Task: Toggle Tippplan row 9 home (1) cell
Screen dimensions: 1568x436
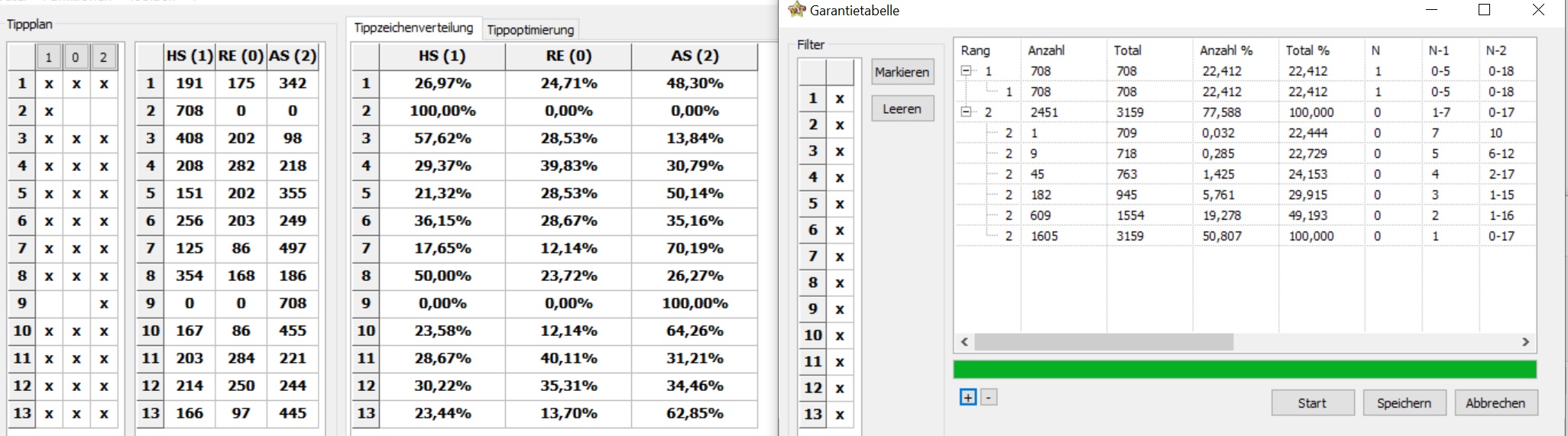Action: [x=48, y=303]
